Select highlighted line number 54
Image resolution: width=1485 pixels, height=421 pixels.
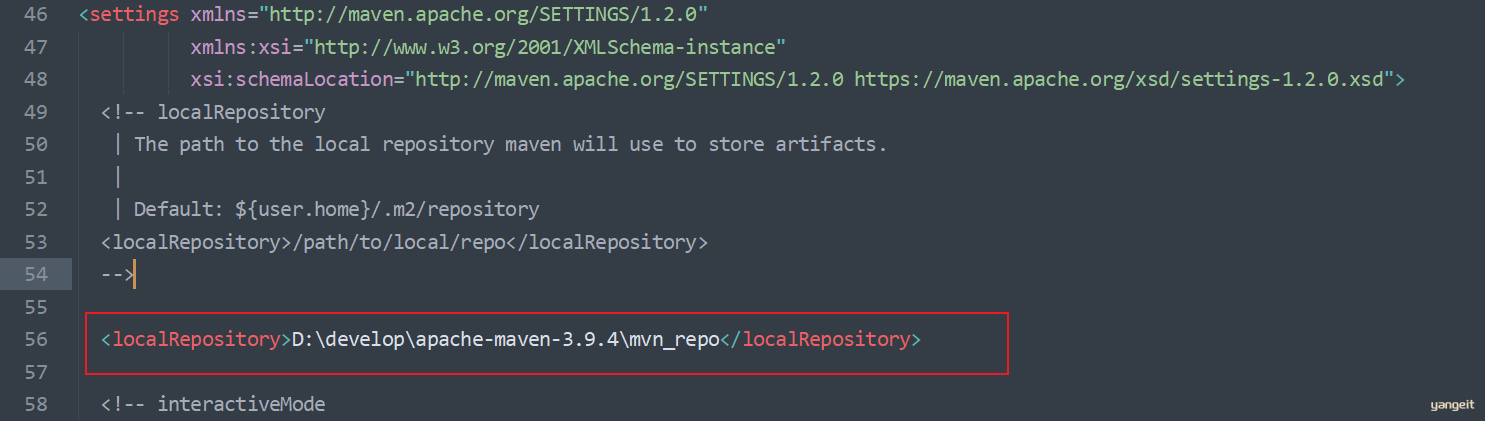(x=36, y=274)
